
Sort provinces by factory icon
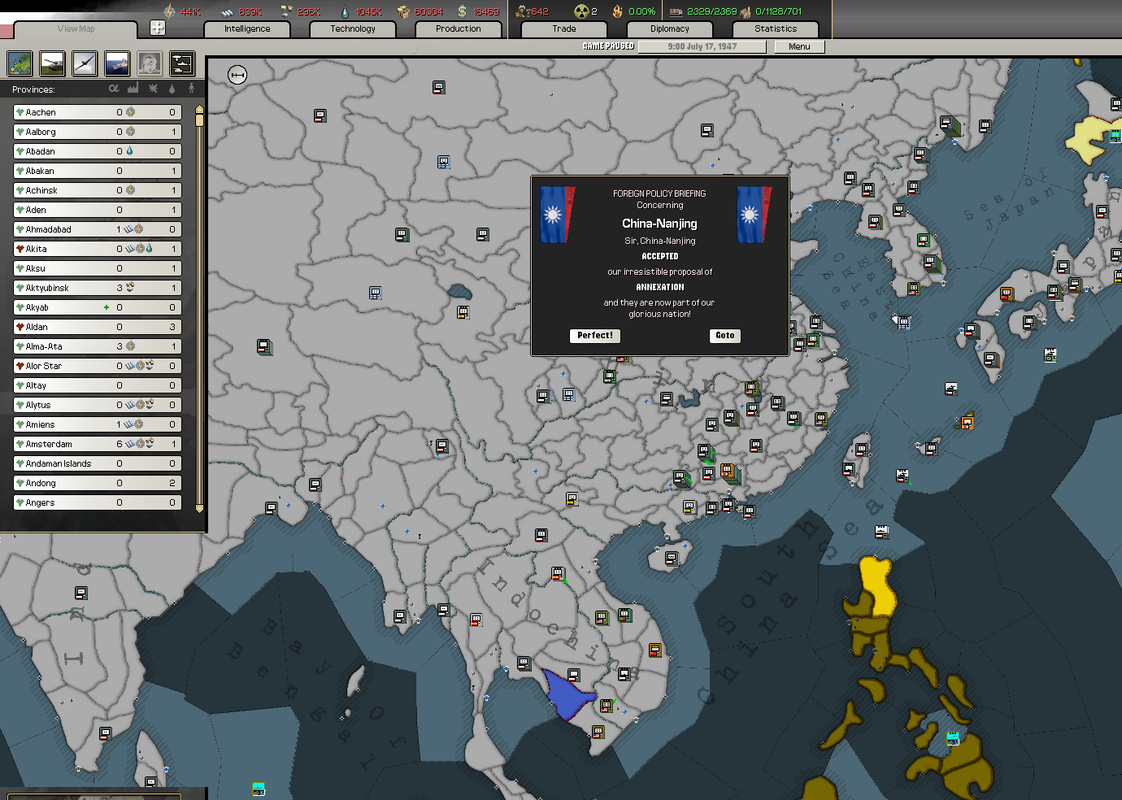point(133,89)
